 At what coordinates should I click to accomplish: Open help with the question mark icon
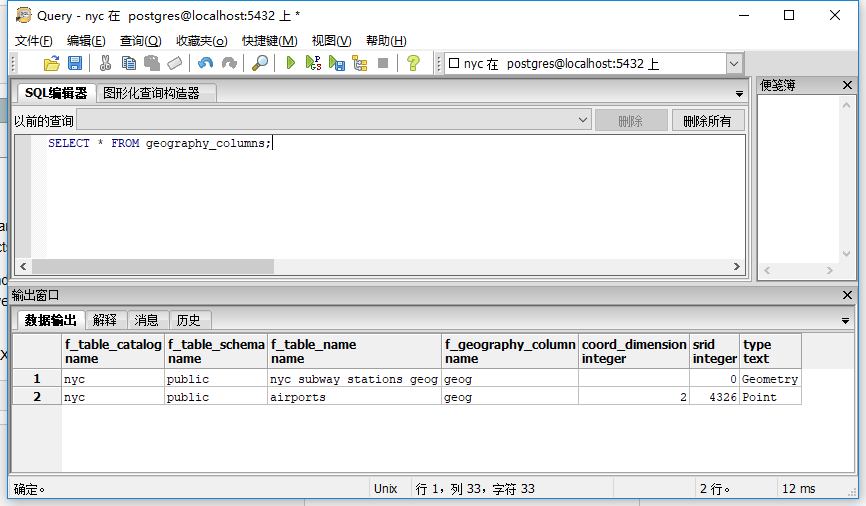tap(413, 64)
